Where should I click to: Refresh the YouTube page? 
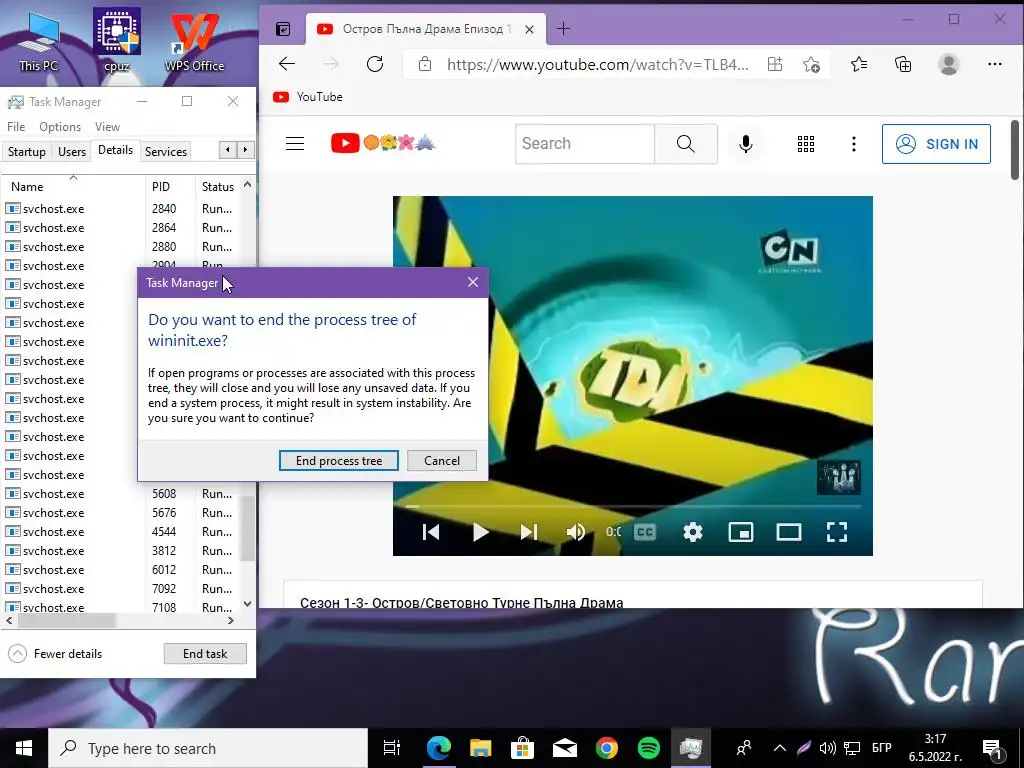pyautogui.click(x=375, y=64)
